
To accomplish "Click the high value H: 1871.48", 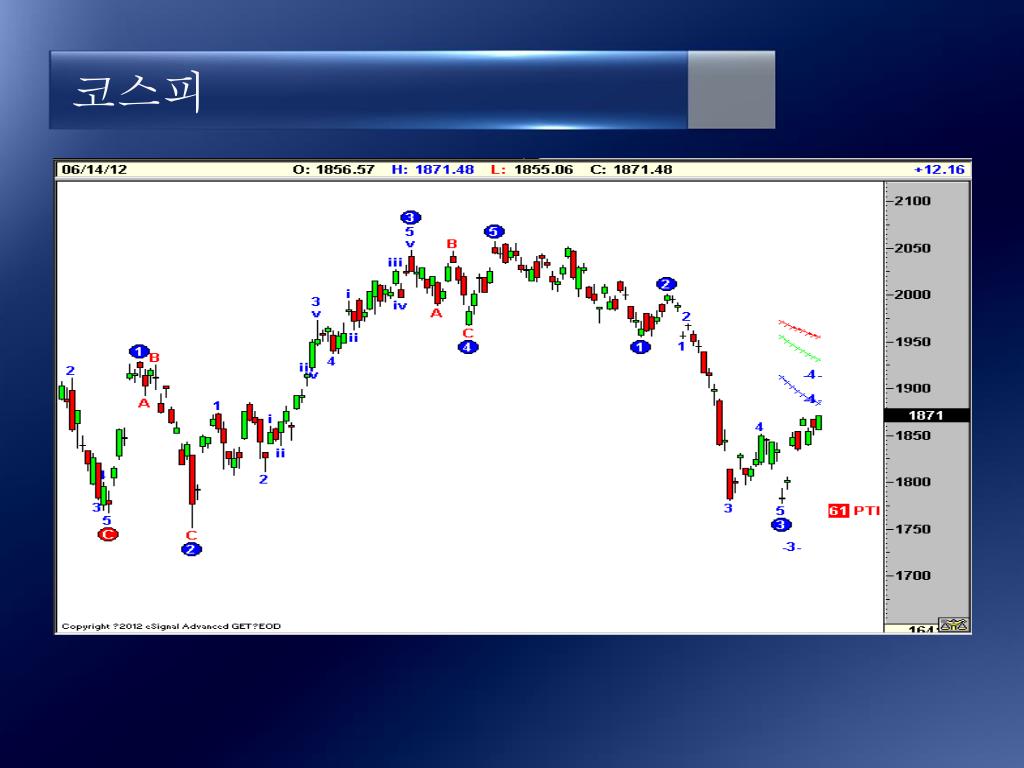I will (432, 170).
